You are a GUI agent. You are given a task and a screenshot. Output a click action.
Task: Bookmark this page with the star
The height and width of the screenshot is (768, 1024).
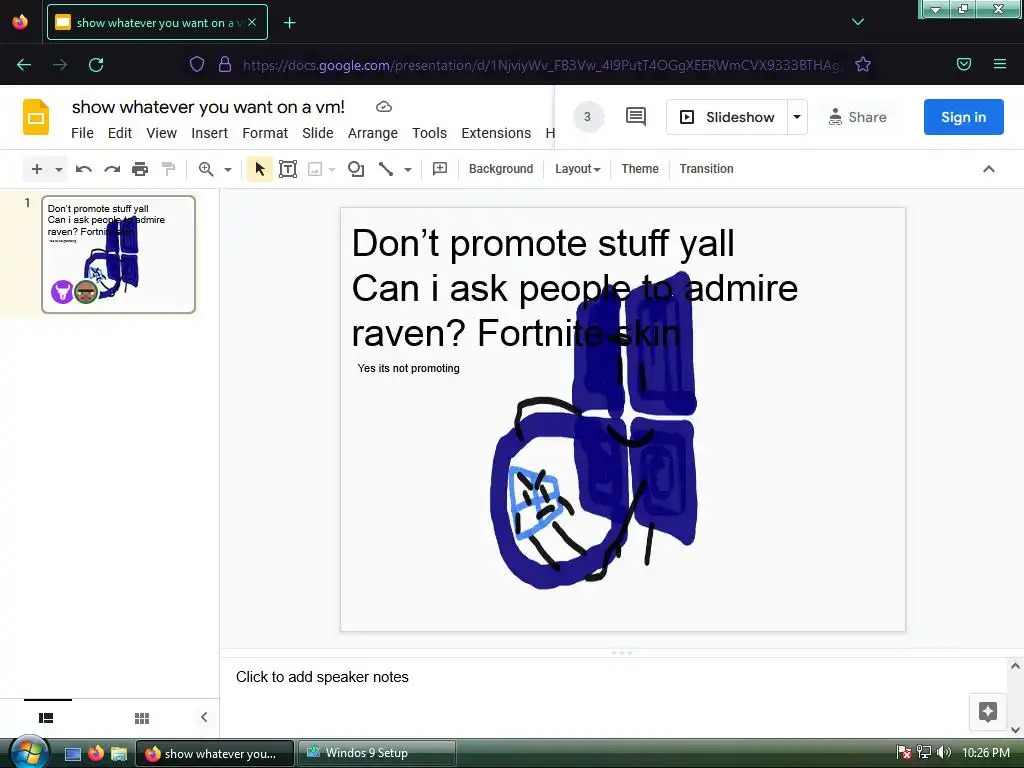(x=863, y=64)
